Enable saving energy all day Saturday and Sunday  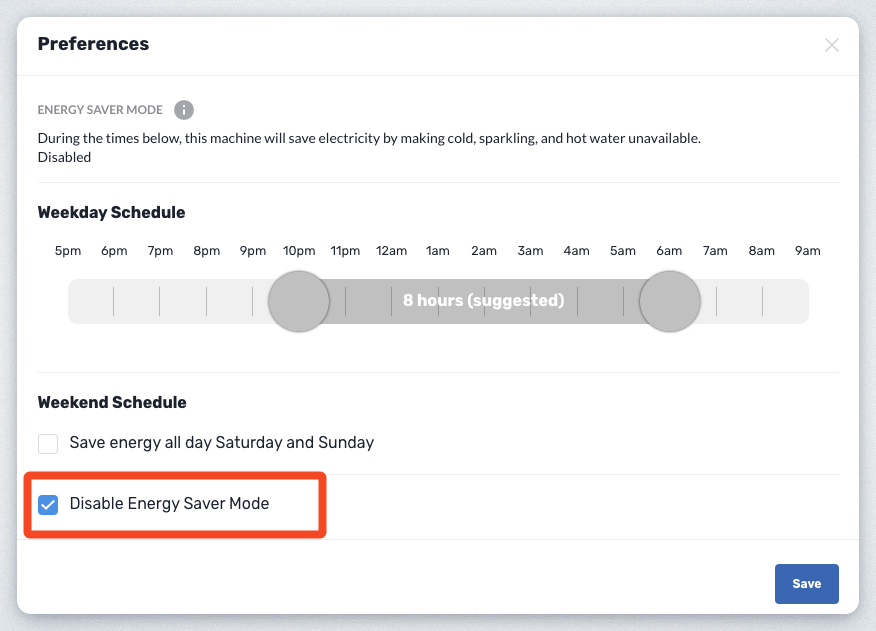[x=48, y=443]
